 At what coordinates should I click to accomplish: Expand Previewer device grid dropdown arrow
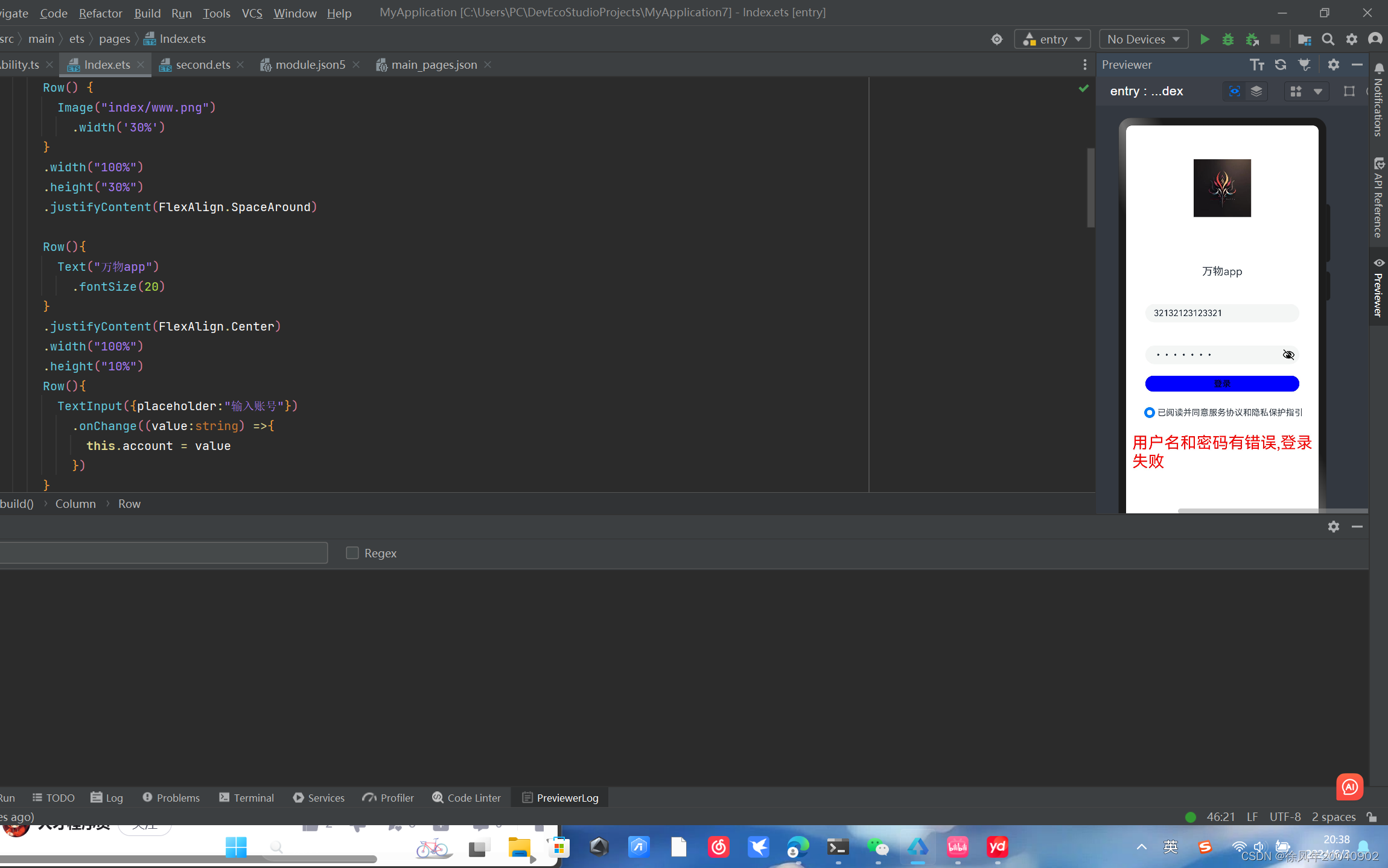point(1318,91)
